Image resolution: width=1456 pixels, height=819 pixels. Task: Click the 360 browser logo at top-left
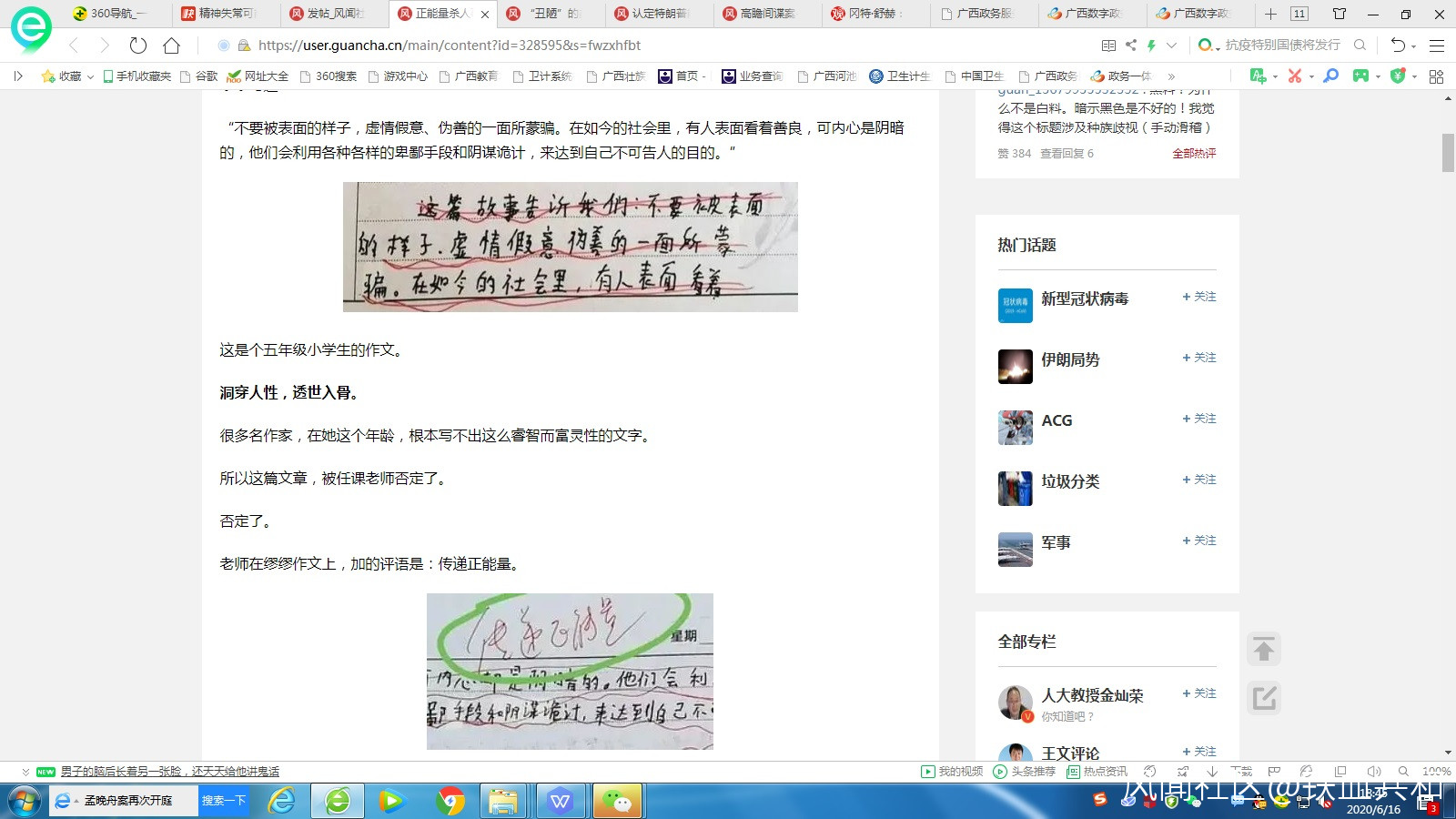31,29
